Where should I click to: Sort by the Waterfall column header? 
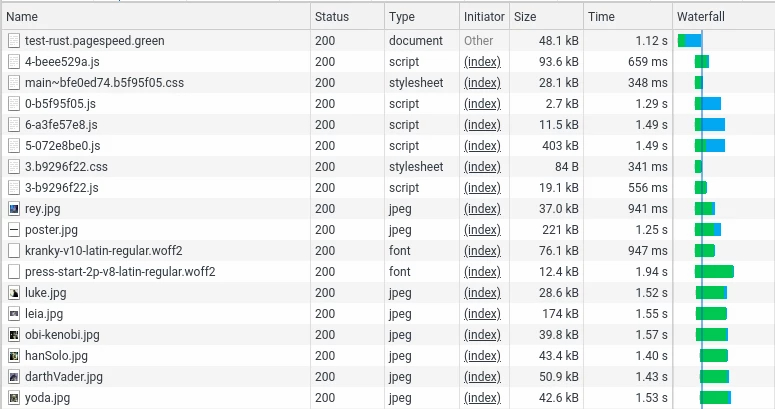click(700, 17)
